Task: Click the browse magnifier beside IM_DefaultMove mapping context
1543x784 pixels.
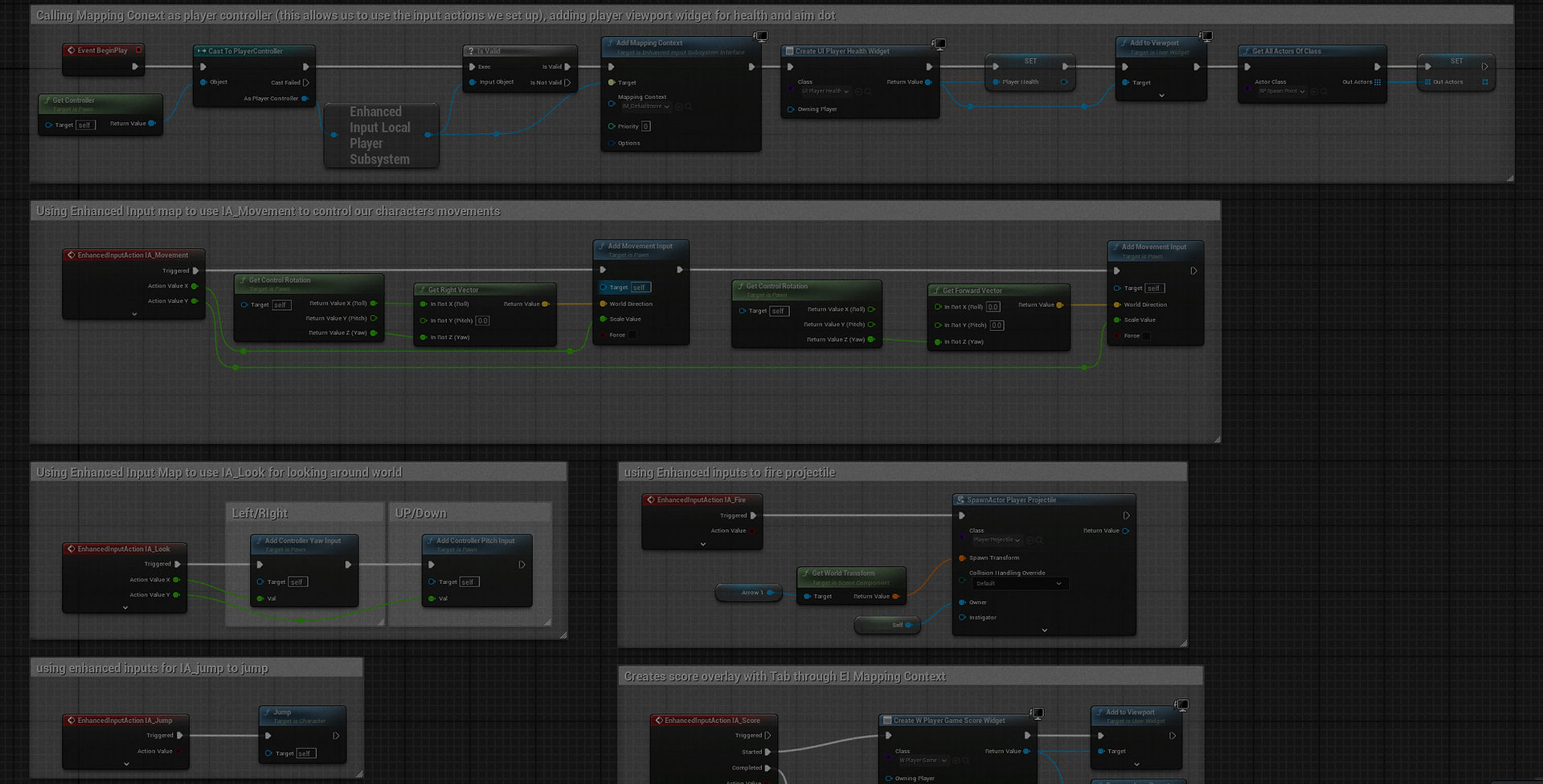Action: point(689,107)
